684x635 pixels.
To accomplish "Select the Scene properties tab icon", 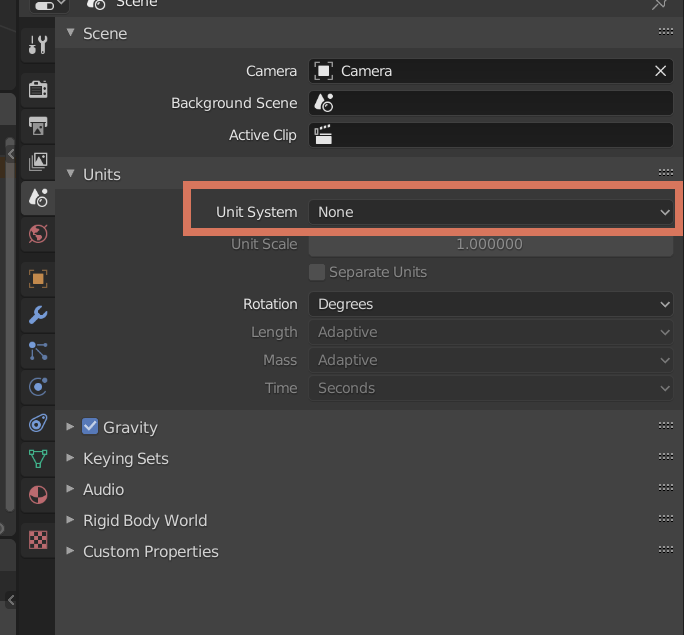I will pyautogui.click(x=38, y=198).
